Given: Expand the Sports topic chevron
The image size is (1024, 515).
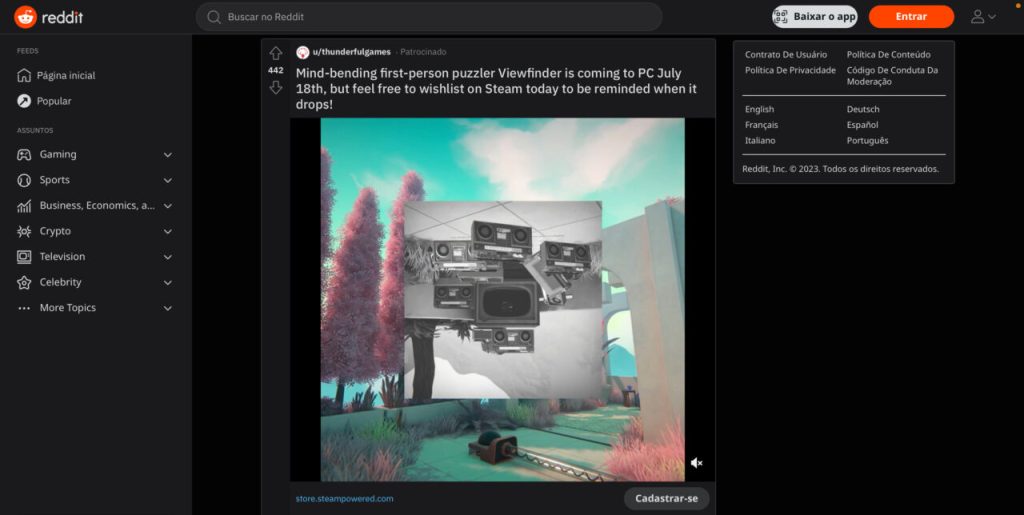Looking at the screenshot, I should (x=168, y=181).
